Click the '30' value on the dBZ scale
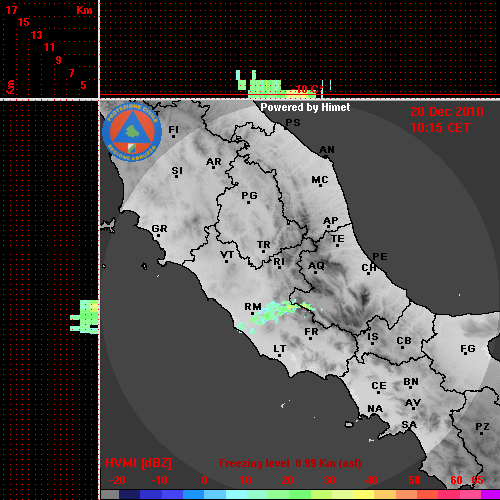The height and width of the screenshot is (500, 500). coord(329,480)
